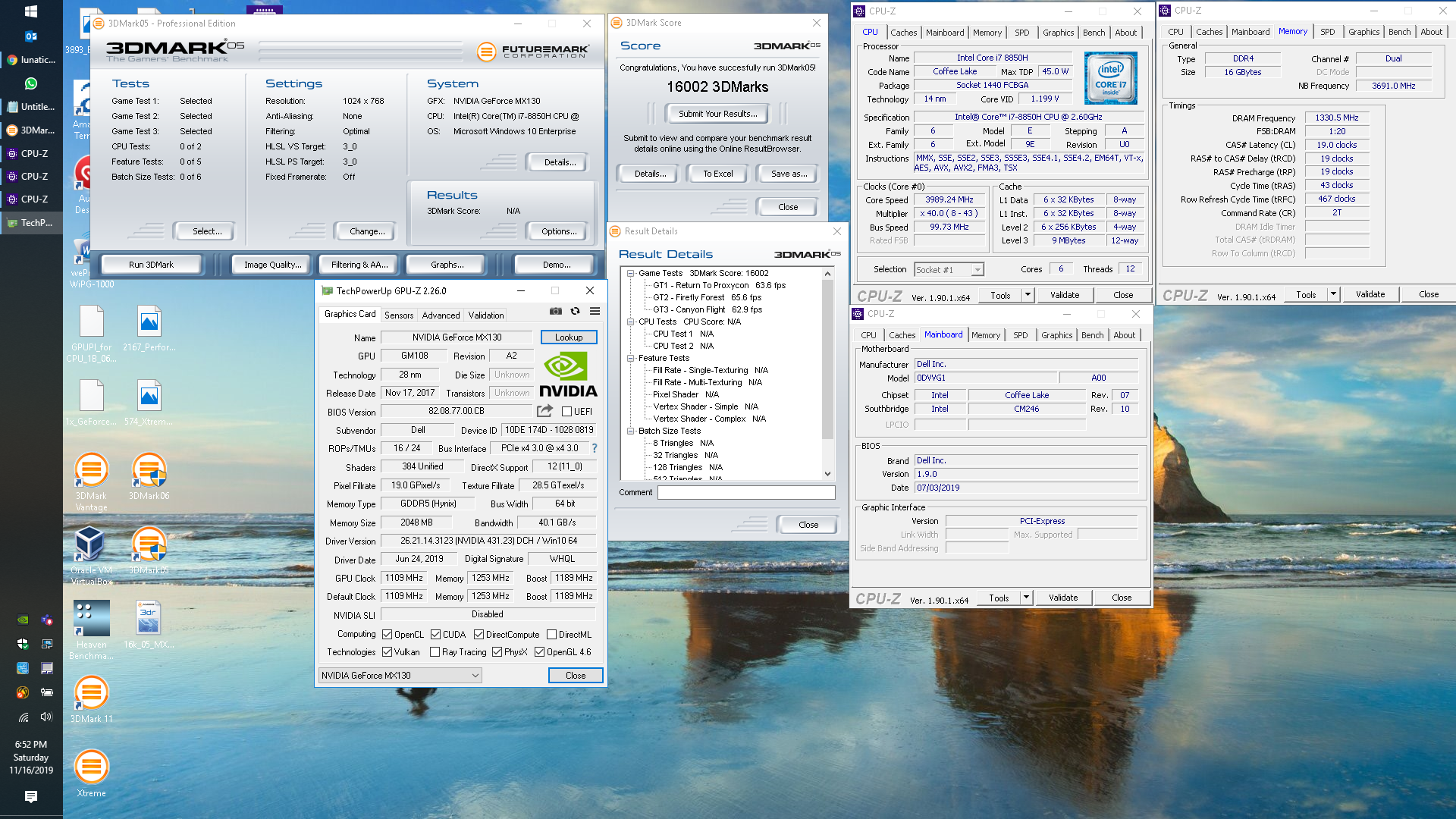The height and width of the screenshot is (819, 1456).
Task: Open the 2167_Perfor image file icon
Action: pyautogui.click(x=149, y=328)
